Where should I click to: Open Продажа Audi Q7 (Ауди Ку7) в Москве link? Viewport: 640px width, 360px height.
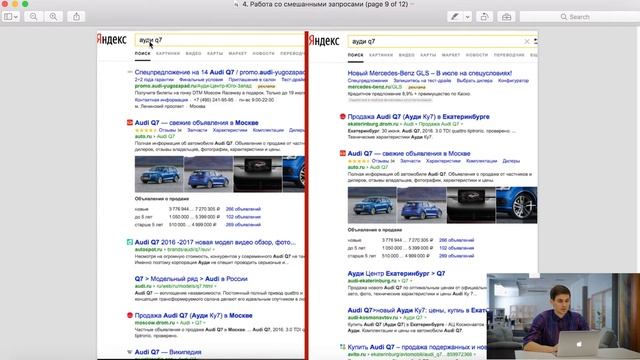pos(193,316)
